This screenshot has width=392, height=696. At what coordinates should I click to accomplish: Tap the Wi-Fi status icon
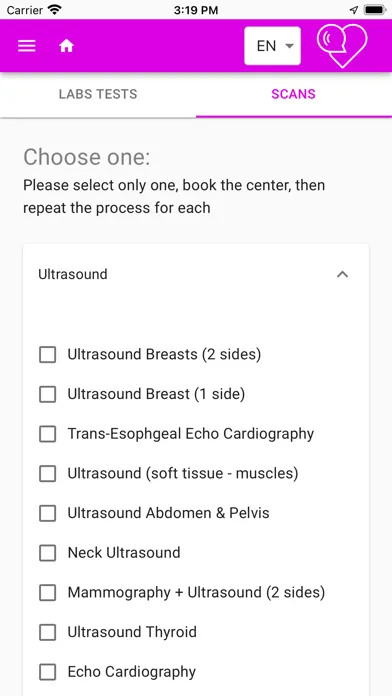pos(55,10)
